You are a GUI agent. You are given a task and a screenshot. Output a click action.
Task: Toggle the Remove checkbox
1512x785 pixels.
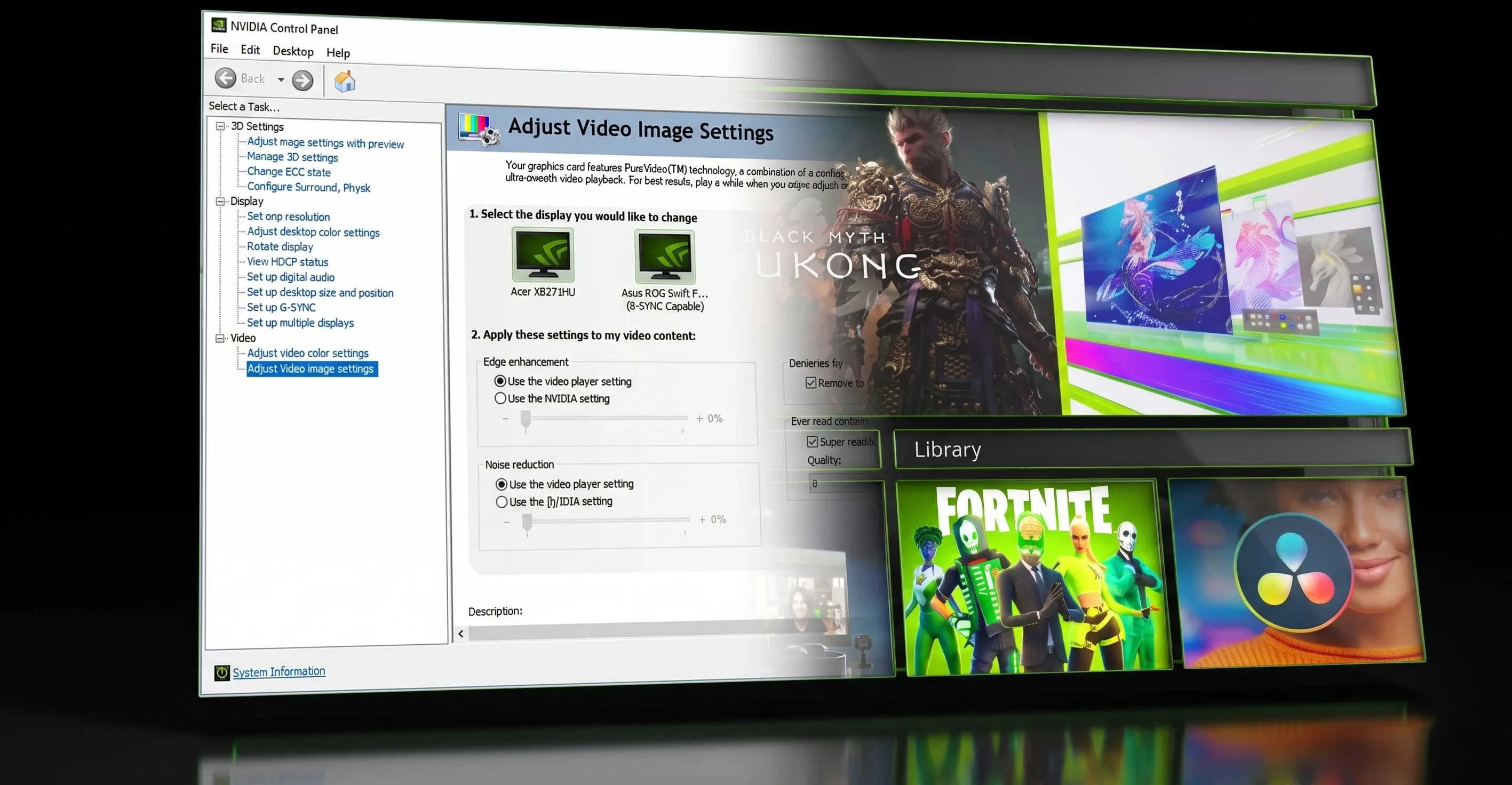pyautogui.click(x=811, y=382)
